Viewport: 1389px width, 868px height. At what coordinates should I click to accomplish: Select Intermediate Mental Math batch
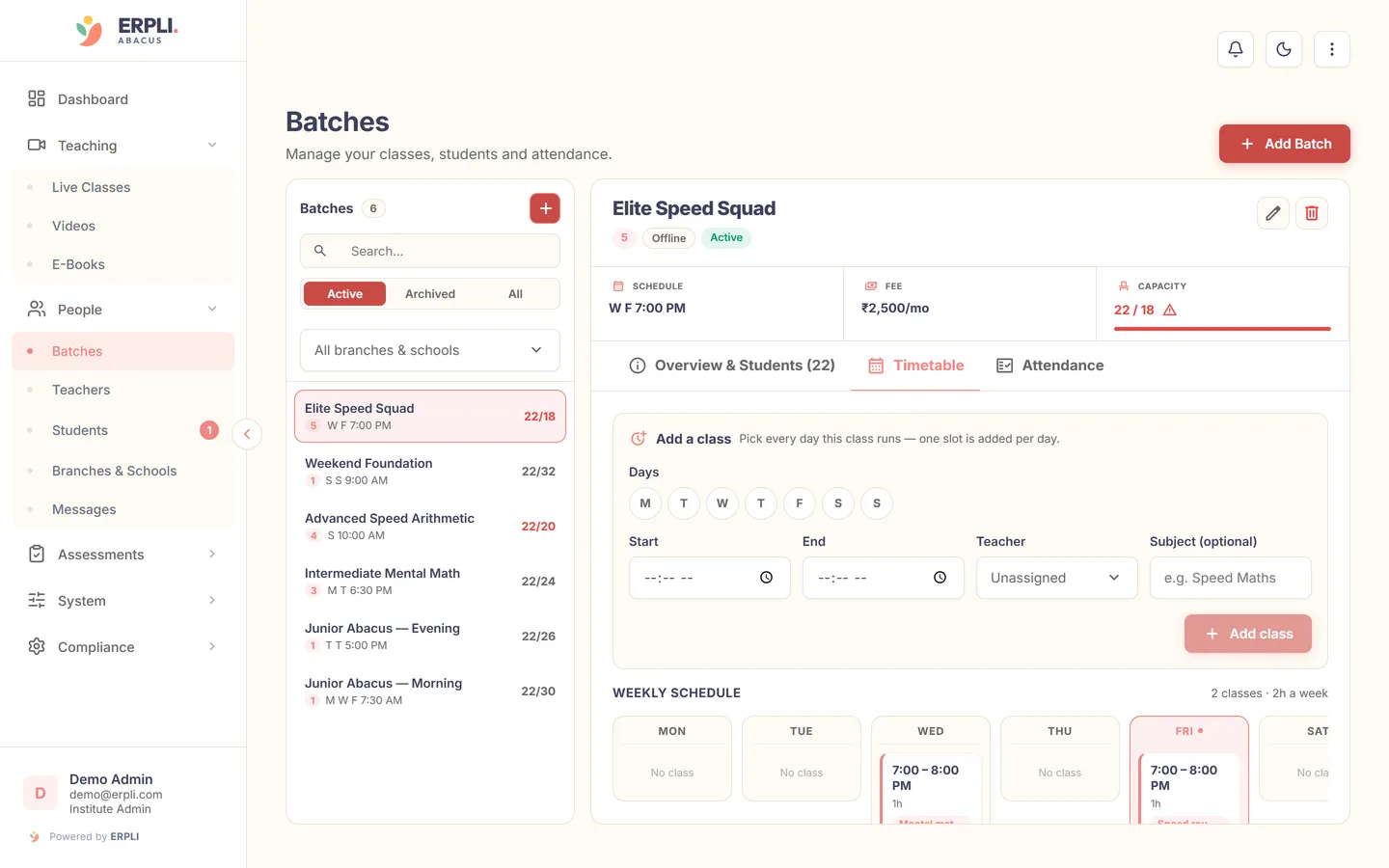click(430, 582)
